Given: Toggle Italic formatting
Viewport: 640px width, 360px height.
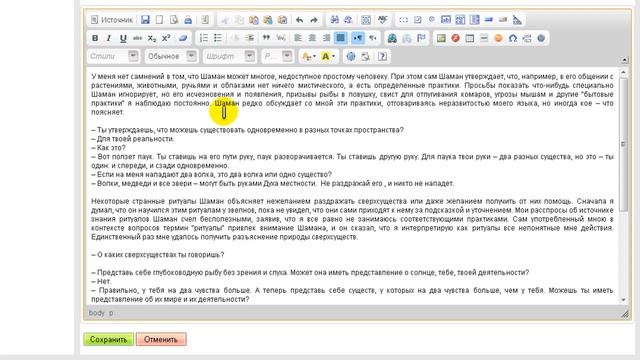Looking at the screenshot, I should (109, 38).
